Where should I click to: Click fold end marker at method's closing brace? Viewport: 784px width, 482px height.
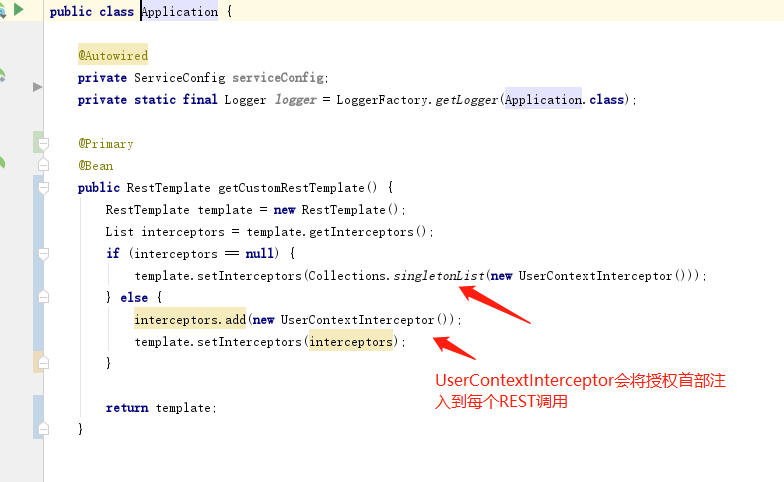coord(44,428)
